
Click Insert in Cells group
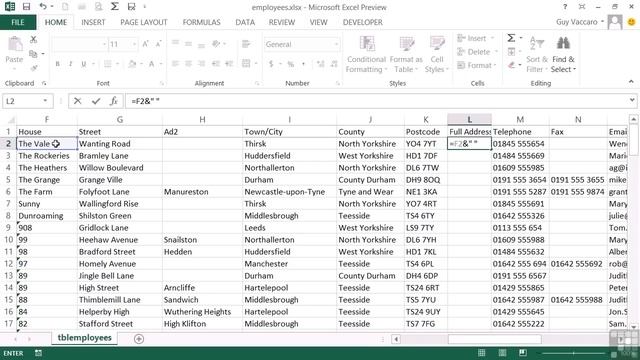pyautogui.click(x=475, y=38)
